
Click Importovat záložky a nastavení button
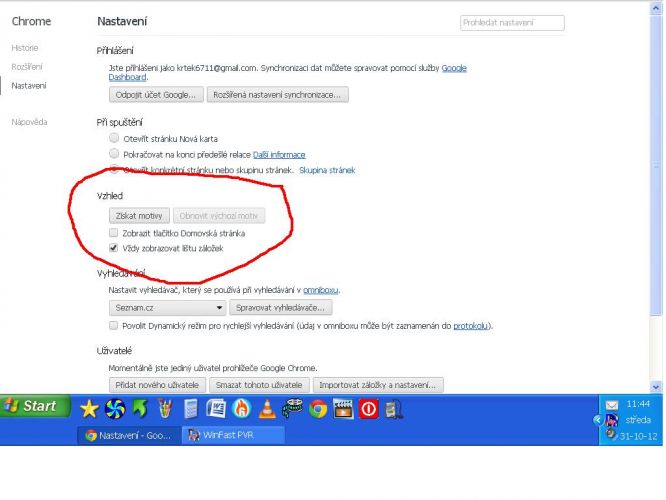point(378,385)
